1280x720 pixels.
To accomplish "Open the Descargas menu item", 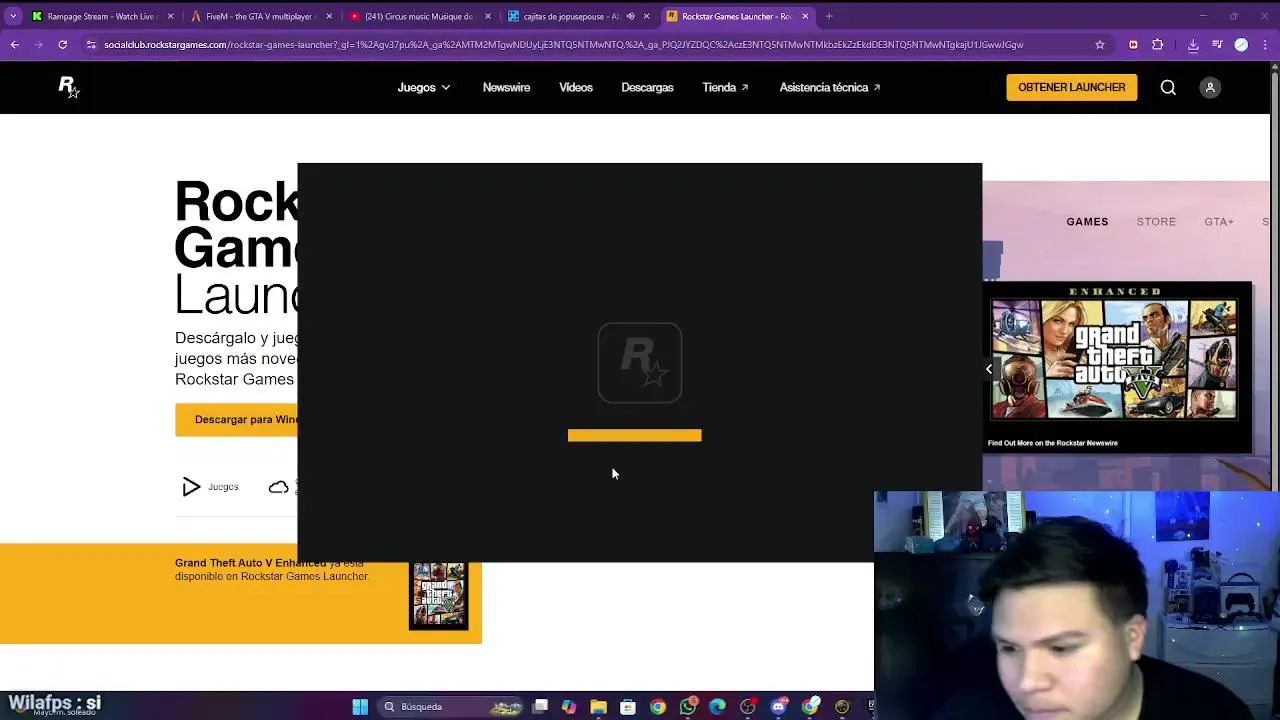I will coord(647,88).
